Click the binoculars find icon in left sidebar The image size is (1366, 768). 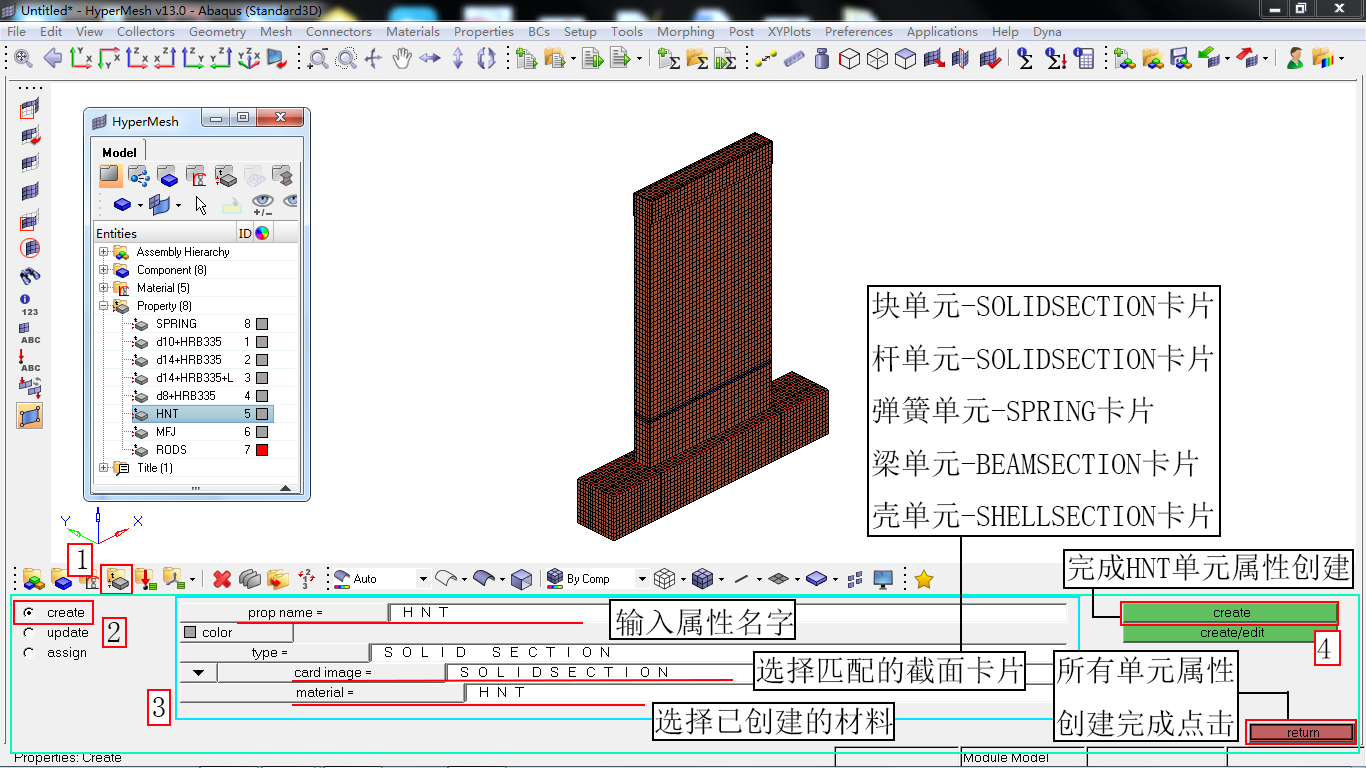pyautogui.click(x=30, y=275)
